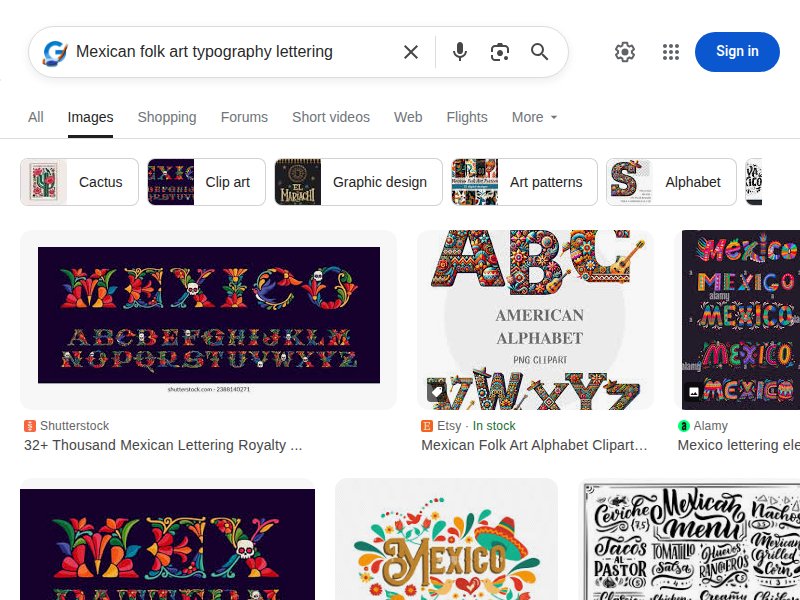Clear the search query using the X
Screen dimensions: 800x600
pyautogui.click(x=410, y=51)
